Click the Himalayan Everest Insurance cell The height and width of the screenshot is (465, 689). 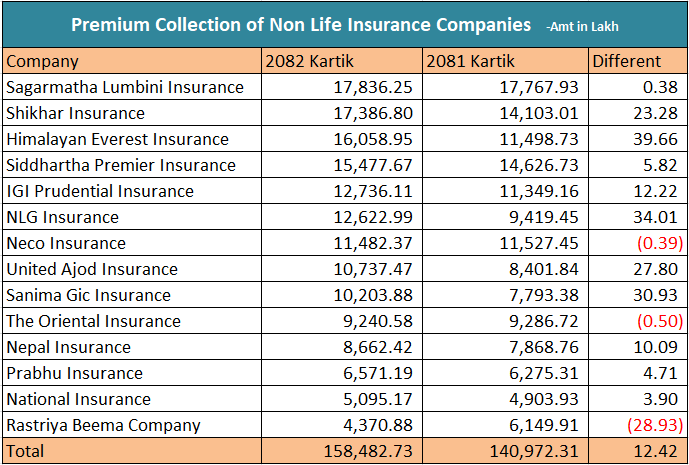117,139
